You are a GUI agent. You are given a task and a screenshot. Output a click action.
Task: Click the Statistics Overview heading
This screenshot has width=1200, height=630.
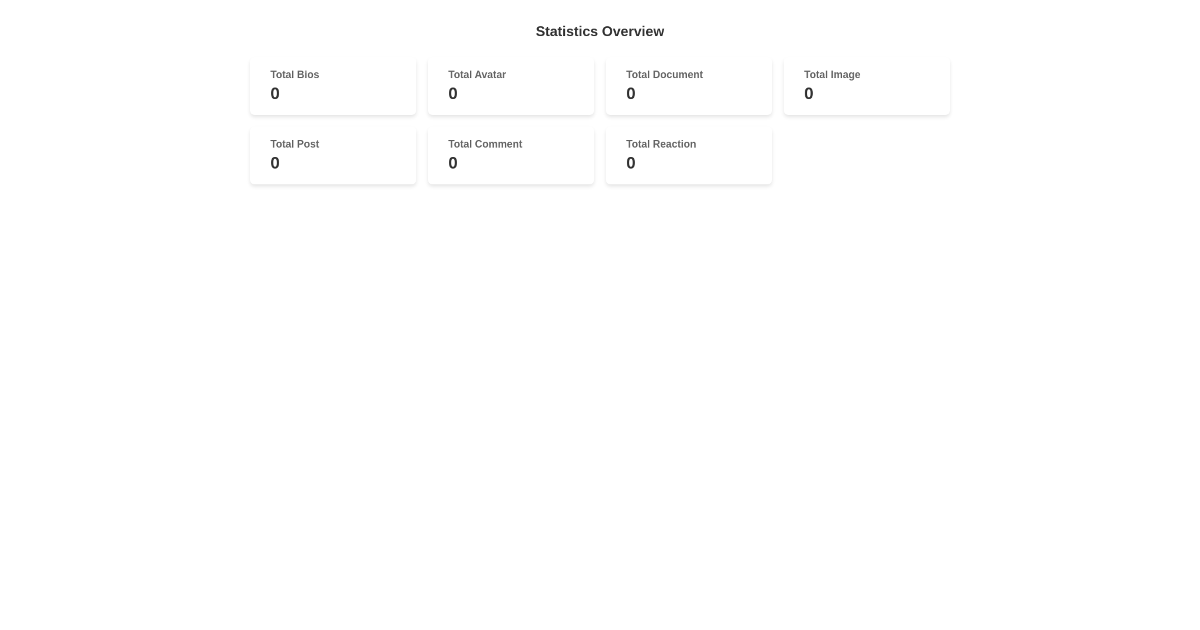(x=600, y=31)
